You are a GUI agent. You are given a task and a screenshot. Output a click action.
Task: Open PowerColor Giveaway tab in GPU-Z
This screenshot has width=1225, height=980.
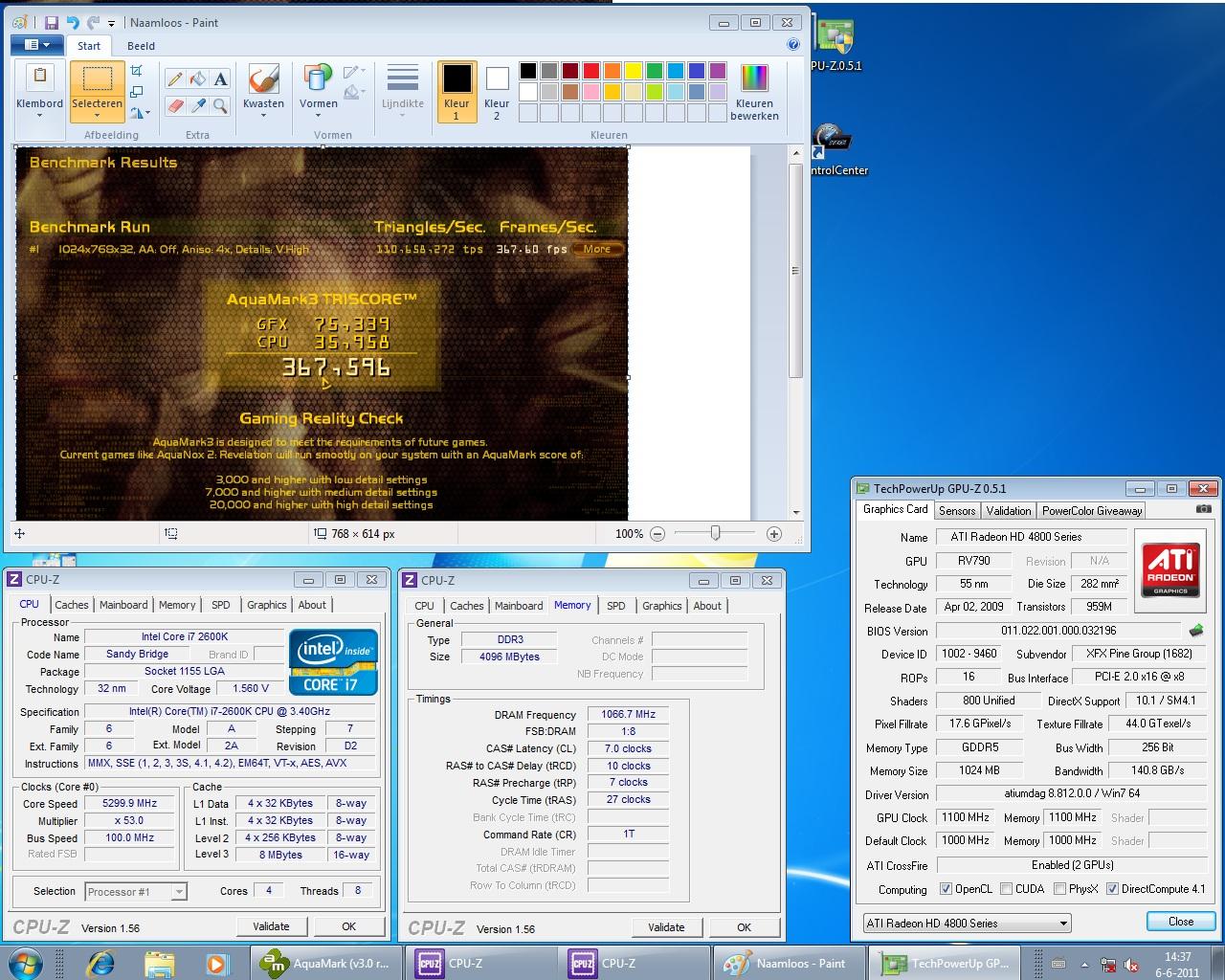click(x=1092, y=511)
